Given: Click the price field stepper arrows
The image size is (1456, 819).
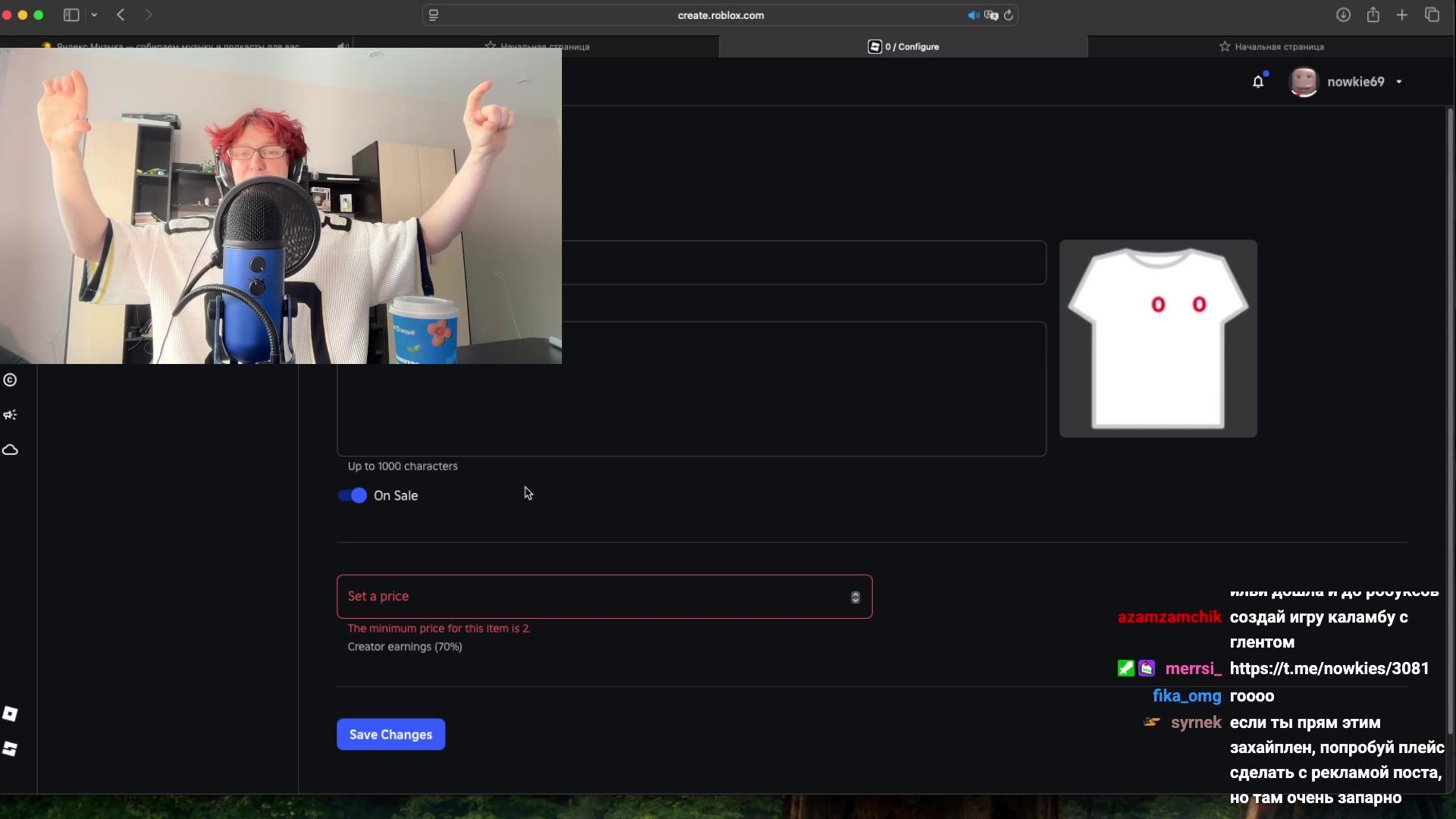Looking at the screenshot, I should click(x=855, y=598).
